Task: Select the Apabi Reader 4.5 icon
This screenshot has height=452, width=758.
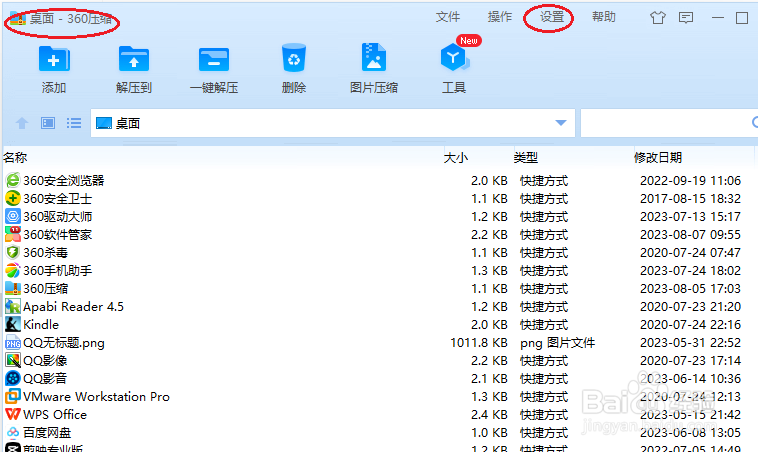Action: [x=13, y=306]
